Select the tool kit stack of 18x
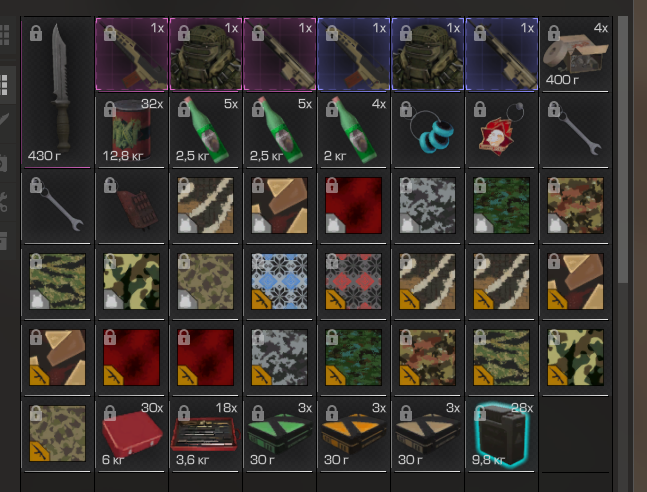647x492 pixels. 205,434
